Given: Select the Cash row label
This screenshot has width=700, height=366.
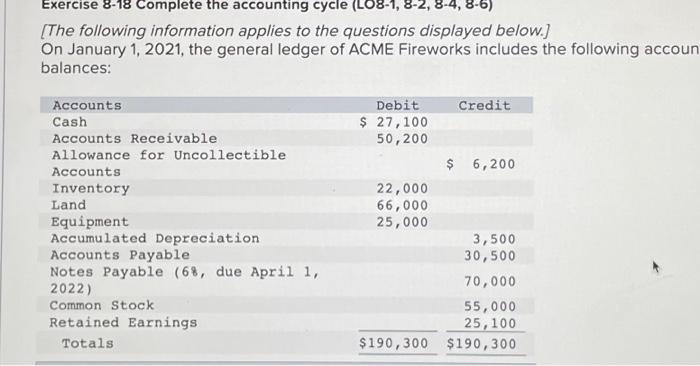Looking at the screenshot, I should [x=70, y=122].
